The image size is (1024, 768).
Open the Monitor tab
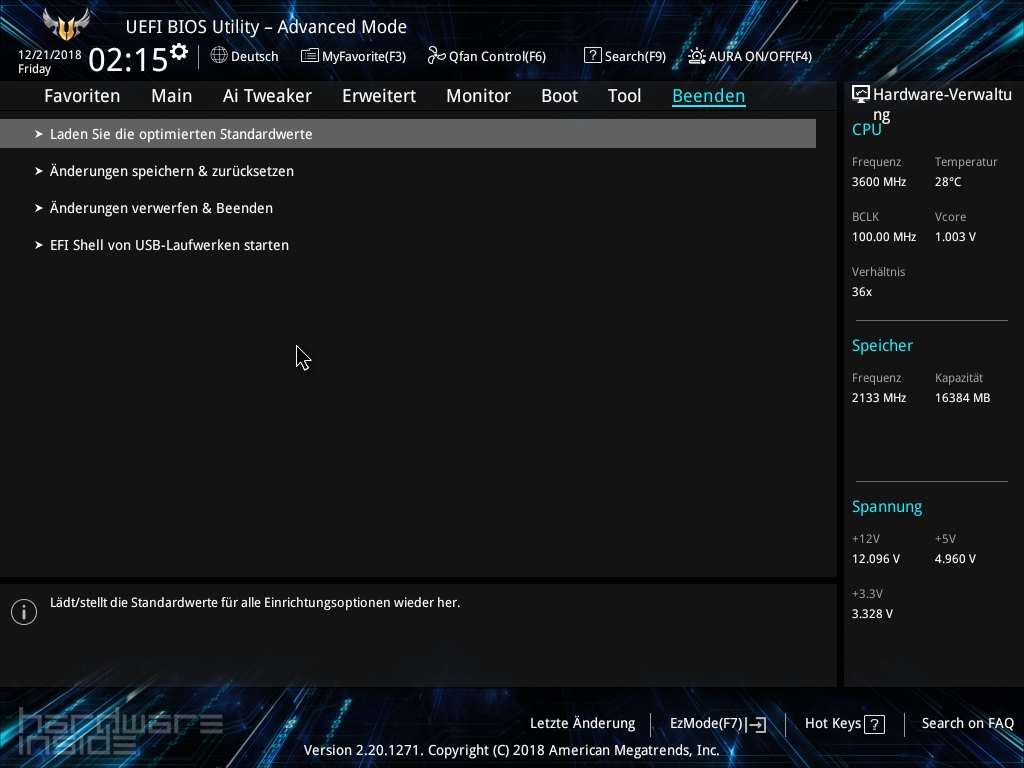479,96
